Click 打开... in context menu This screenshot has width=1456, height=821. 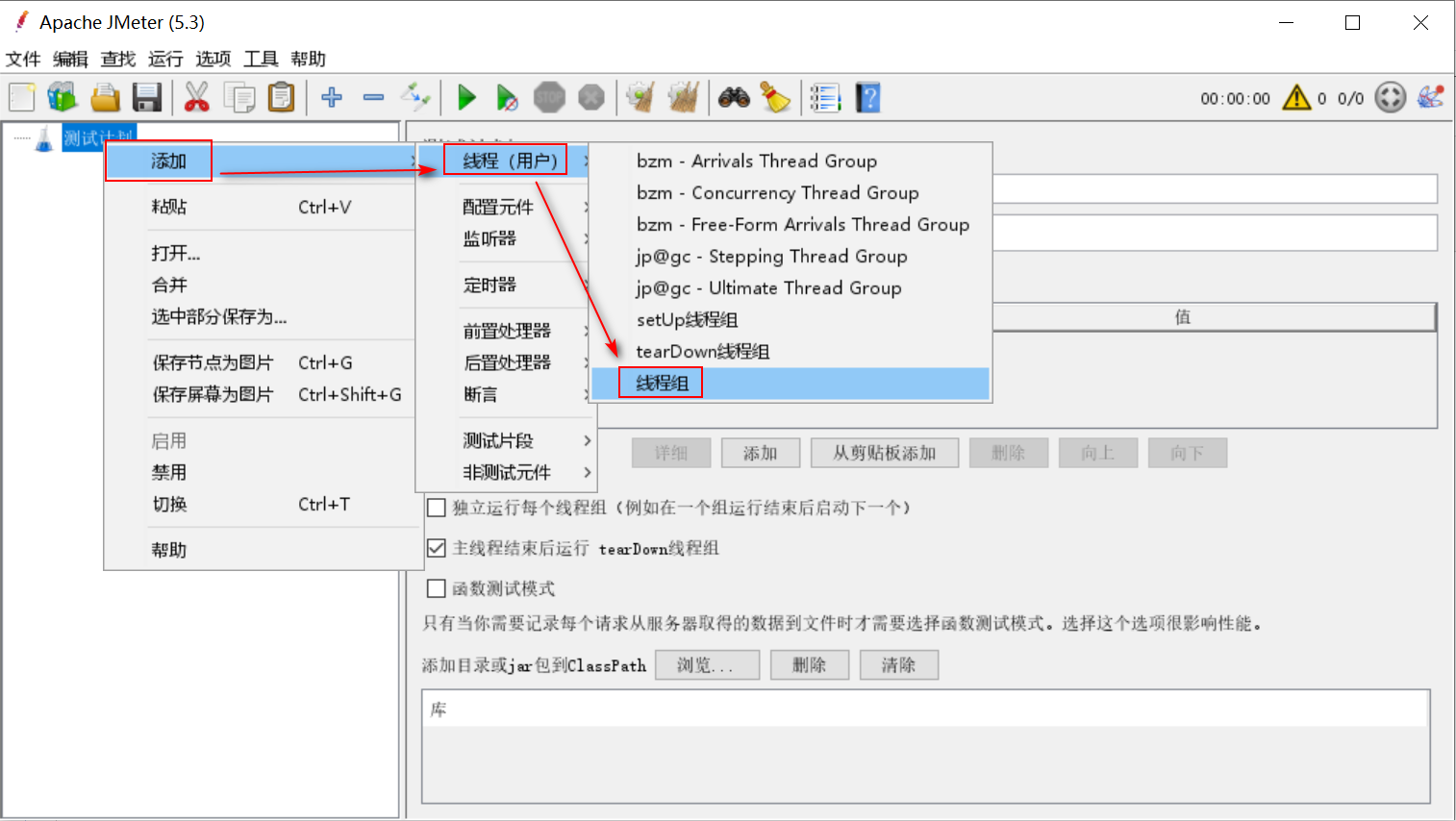tap(260, 253)
